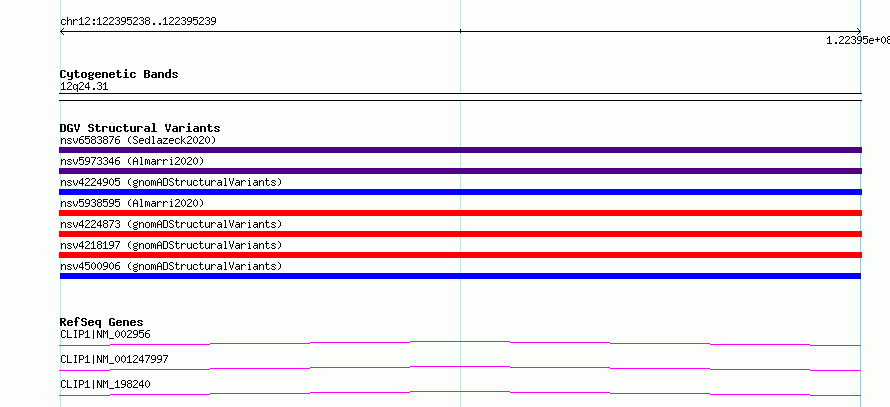The width and height of the screenshot is (890, 407).
Task: Click the black cytogenetic band bar
Action: pos(460,97)
